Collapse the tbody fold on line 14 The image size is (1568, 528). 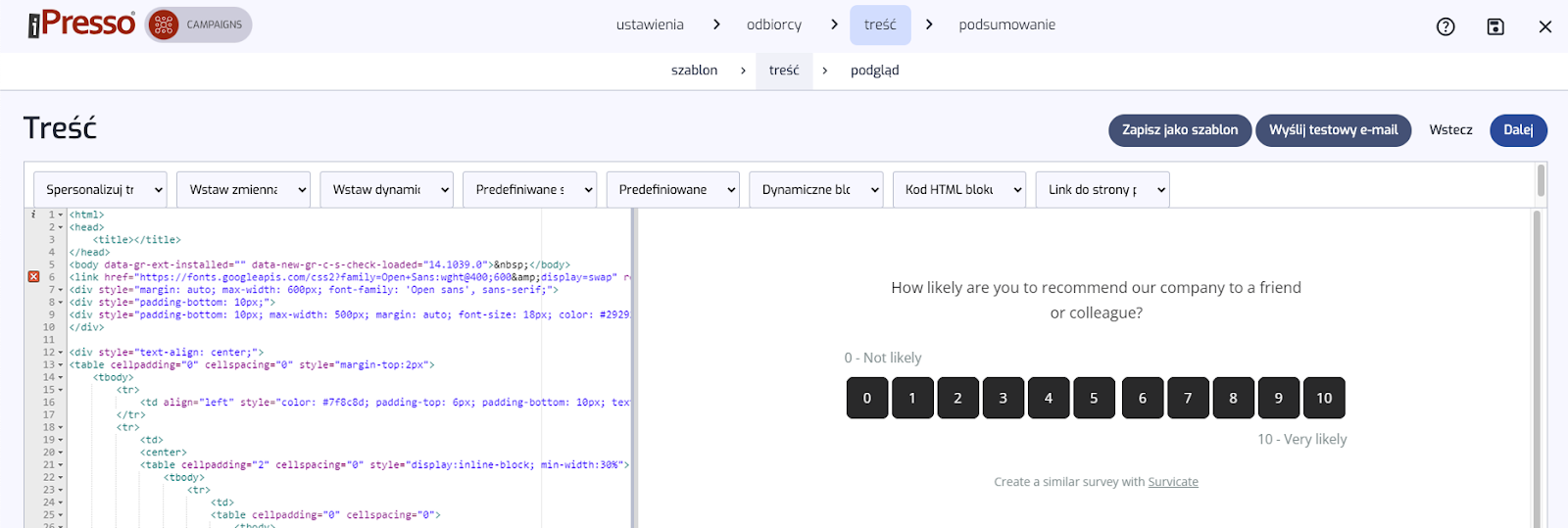pos(61,377)
